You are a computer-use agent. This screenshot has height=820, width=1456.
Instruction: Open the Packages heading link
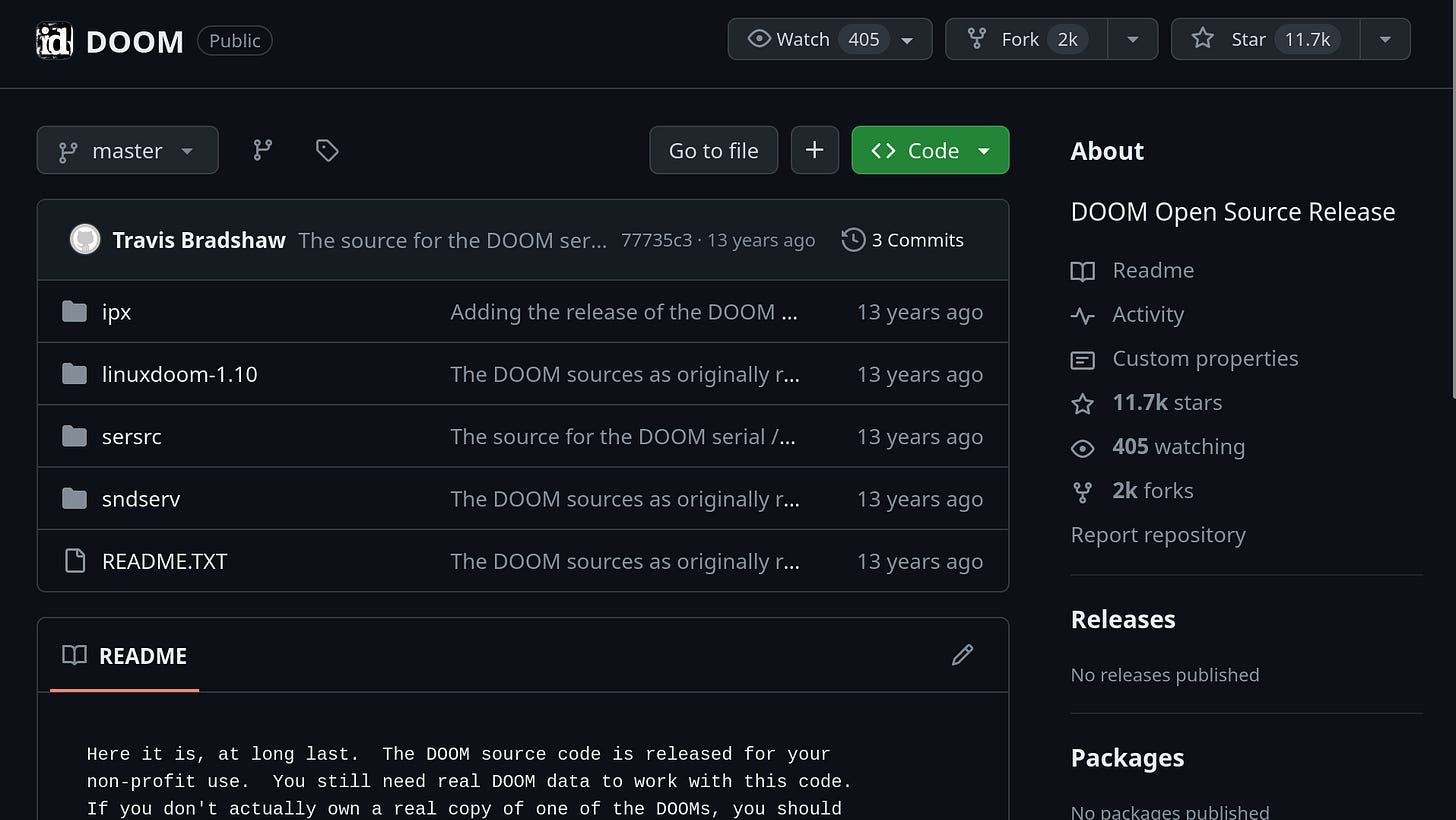[1128, 758]
